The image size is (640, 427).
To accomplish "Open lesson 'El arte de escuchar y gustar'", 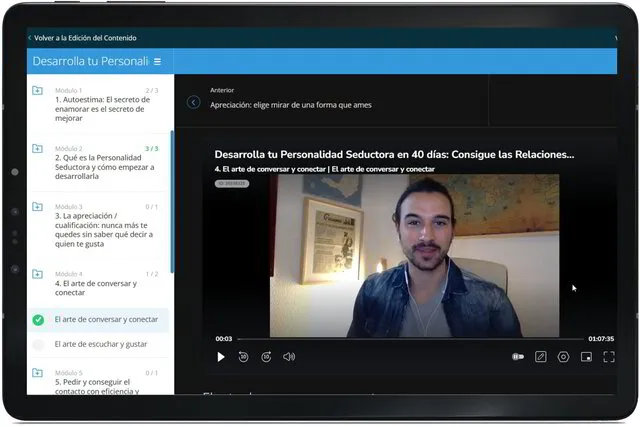I will point(101,345).
